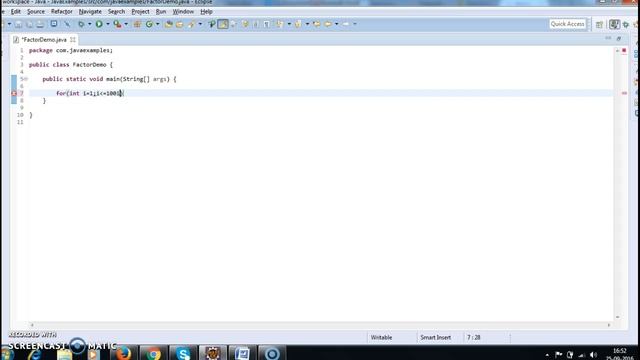Image resolution: width=640 pixels, height=360 pixels.
Task: Open the Search icon dropdown arrow
Action: (x=200, y=24)
